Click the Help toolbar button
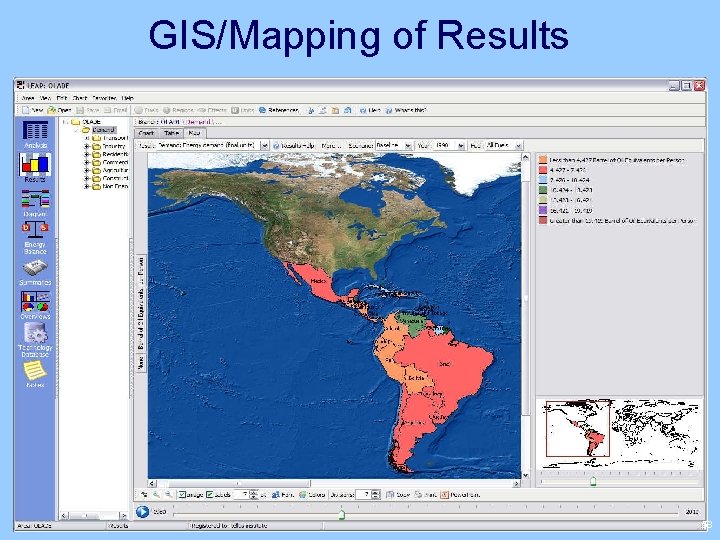Viewport: 720px width, 540px height. click(x=370, y=110)
